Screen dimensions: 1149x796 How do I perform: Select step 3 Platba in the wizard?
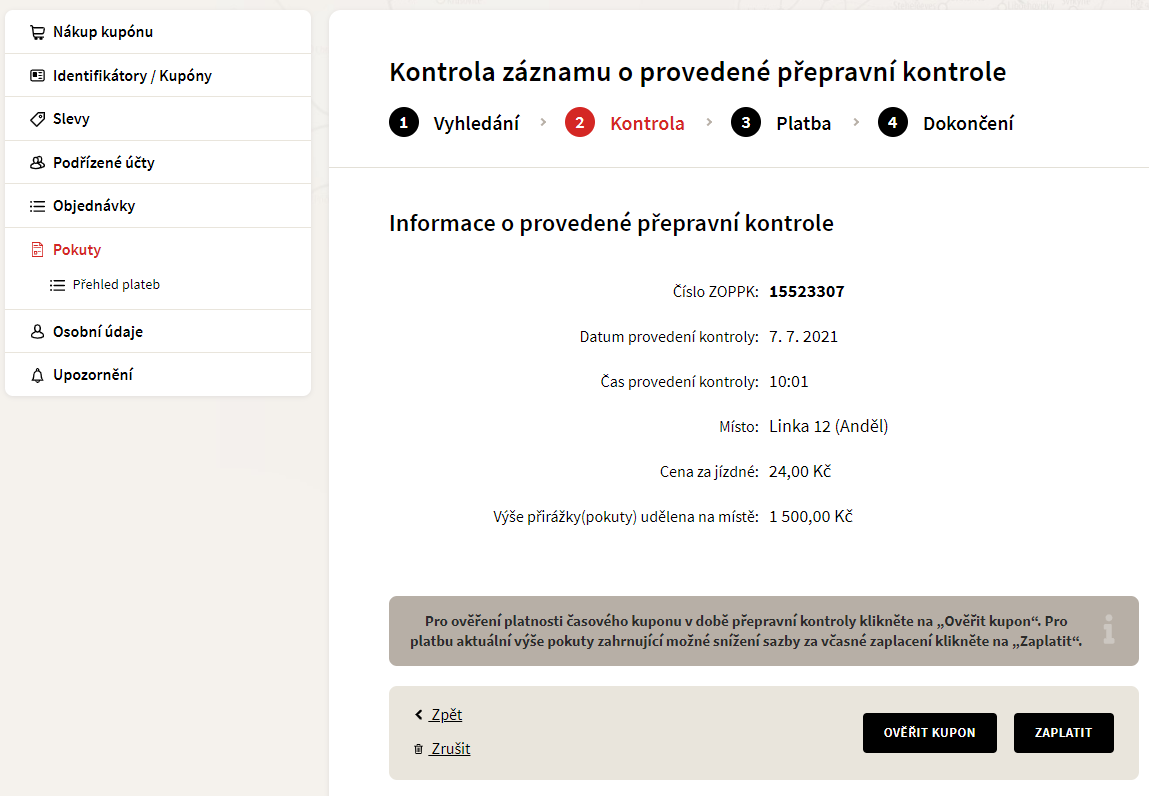781,123
